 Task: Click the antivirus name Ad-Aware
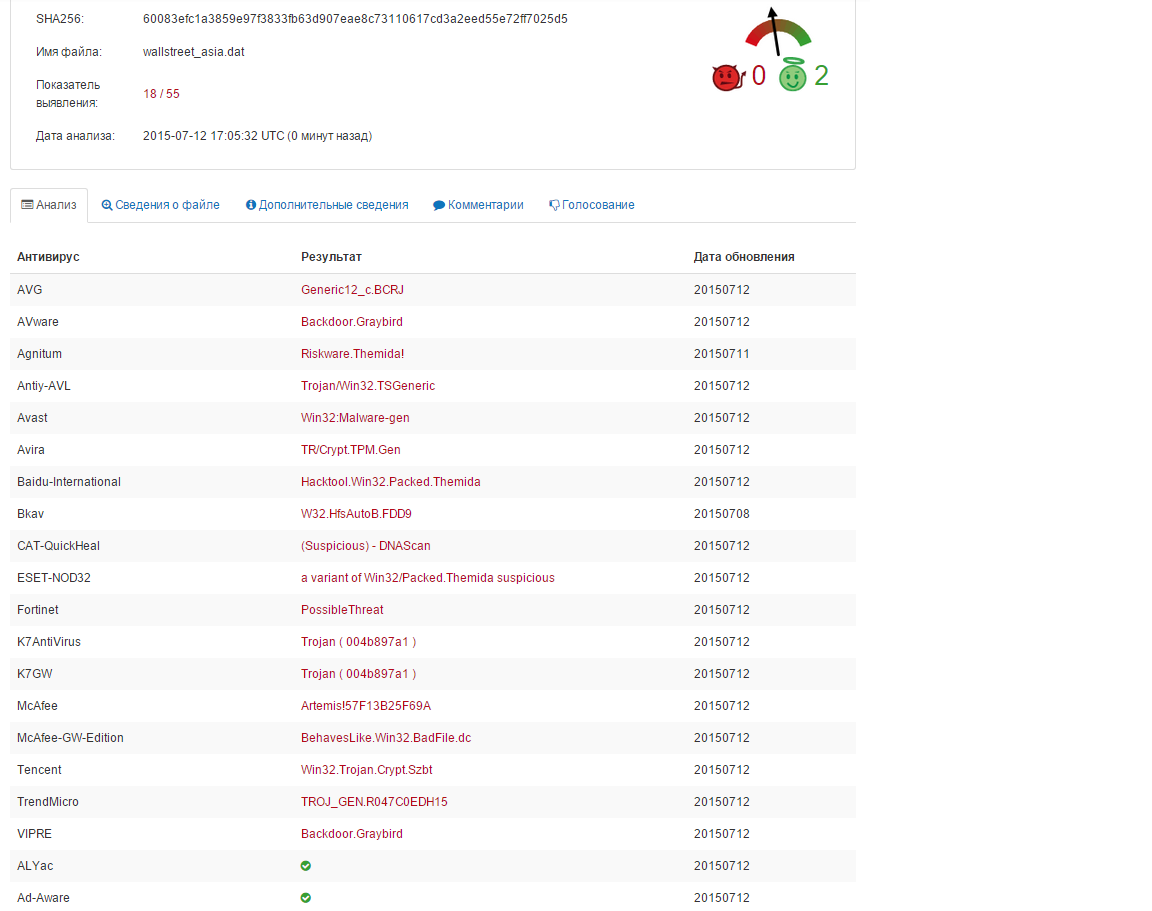tap(43, 898)
